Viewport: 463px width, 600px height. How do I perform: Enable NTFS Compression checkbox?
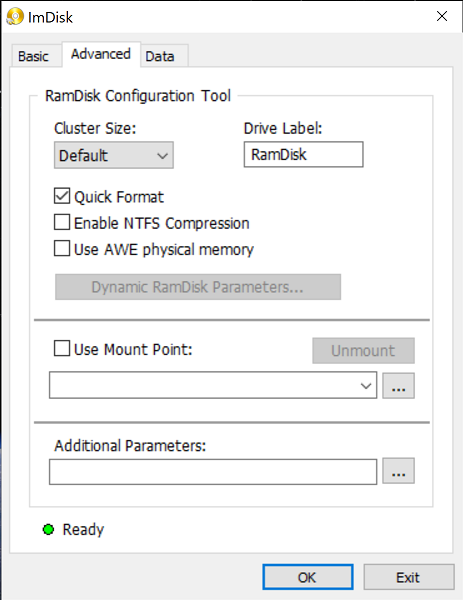(62, 222)
